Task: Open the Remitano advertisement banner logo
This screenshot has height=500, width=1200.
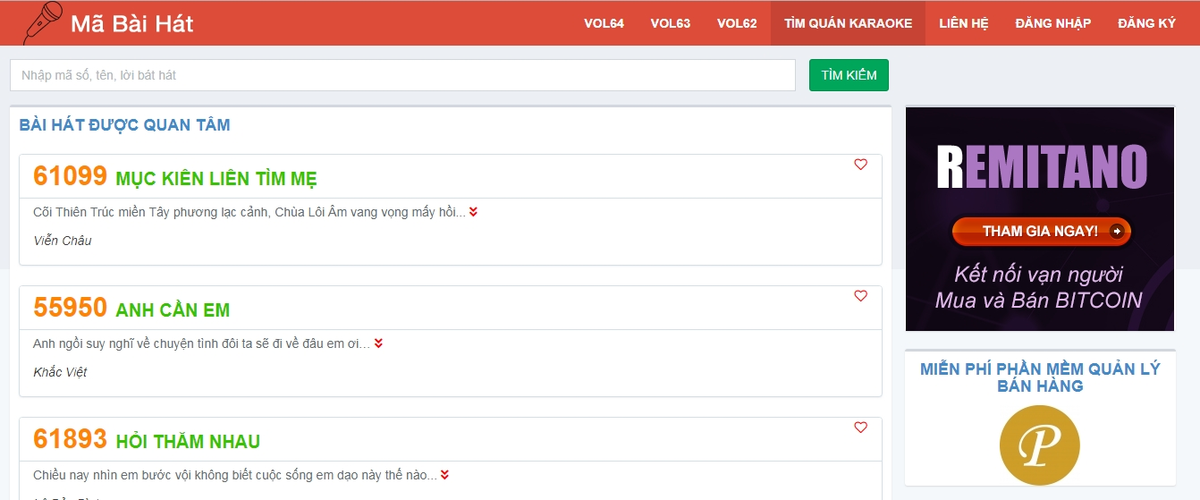Action: tap(1041, 166)
